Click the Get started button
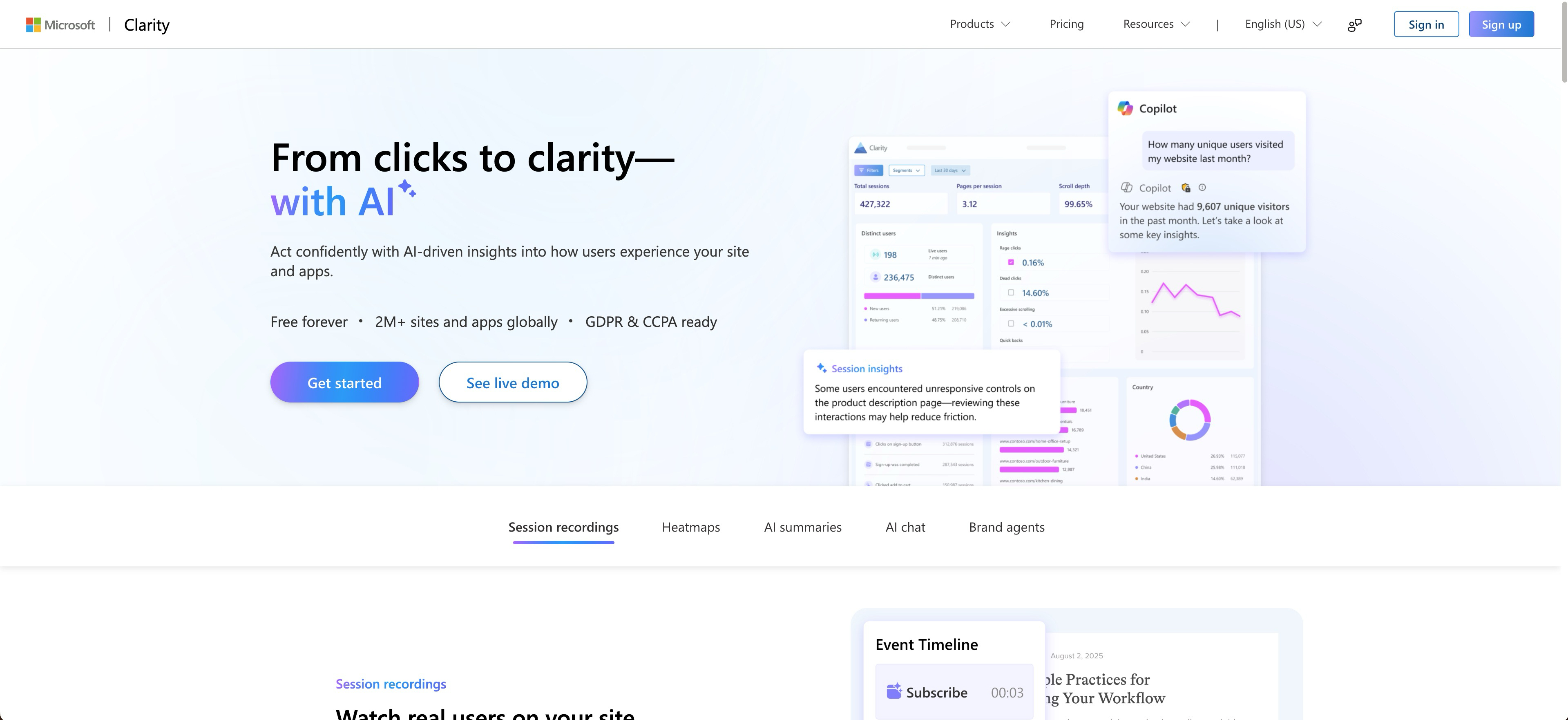This screenshot has width=1568, height=720. [x=344, y=382]
